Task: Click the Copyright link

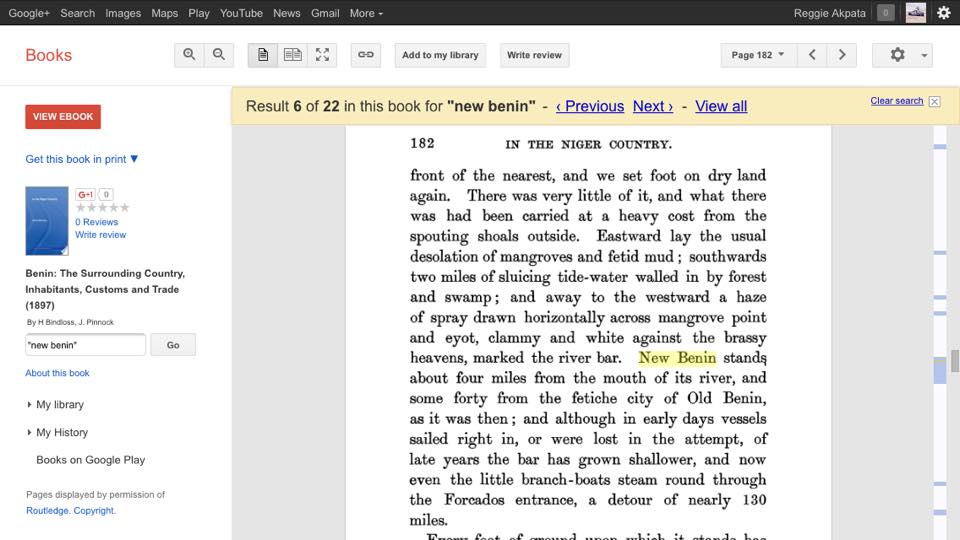Action: click(94, 511)
